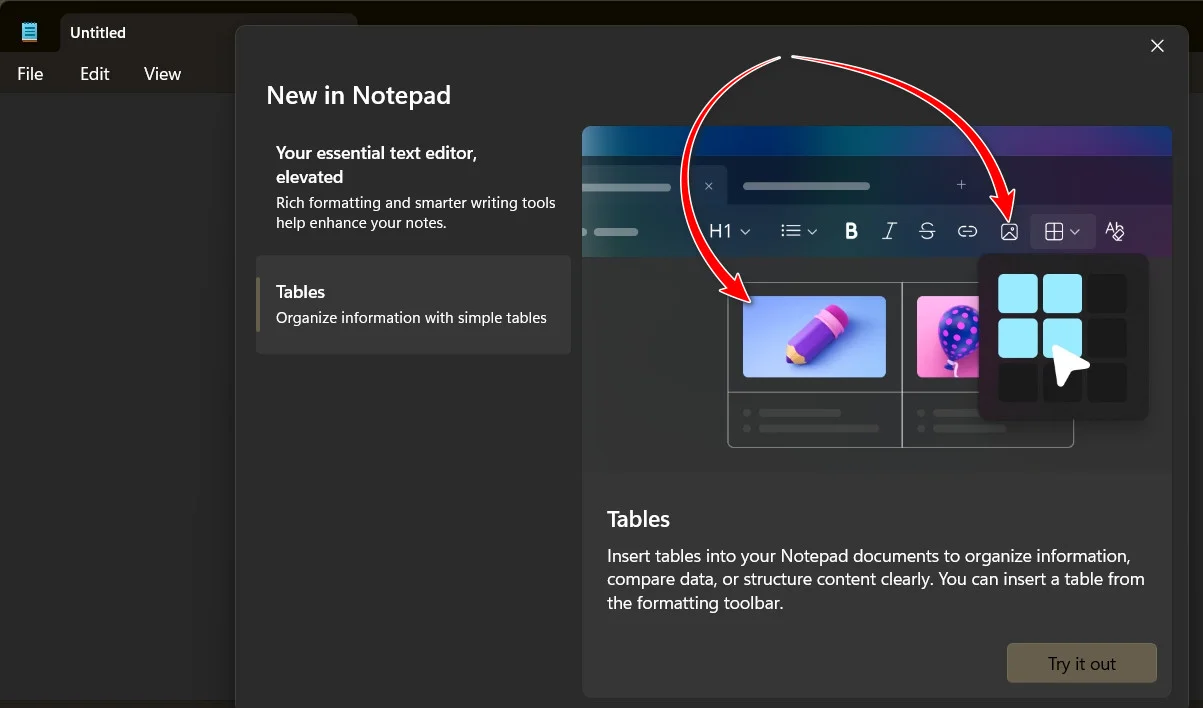Click the Italic icon in preview toolbar
Viewport: 1203px width, 708px height.
click(889, 231)
